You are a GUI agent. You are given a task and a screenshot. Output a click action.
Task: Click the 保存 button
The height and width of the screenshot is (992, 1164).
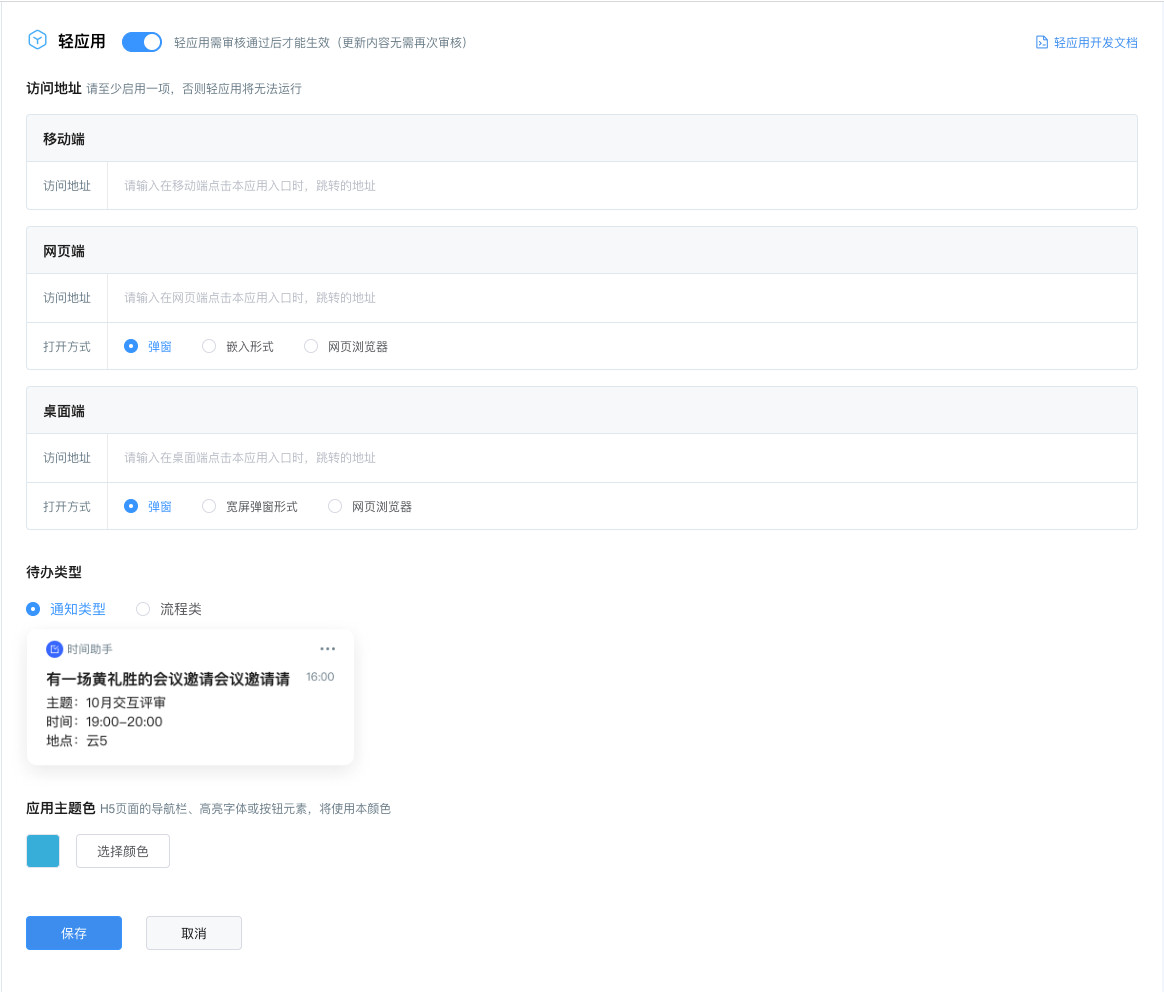74,933
